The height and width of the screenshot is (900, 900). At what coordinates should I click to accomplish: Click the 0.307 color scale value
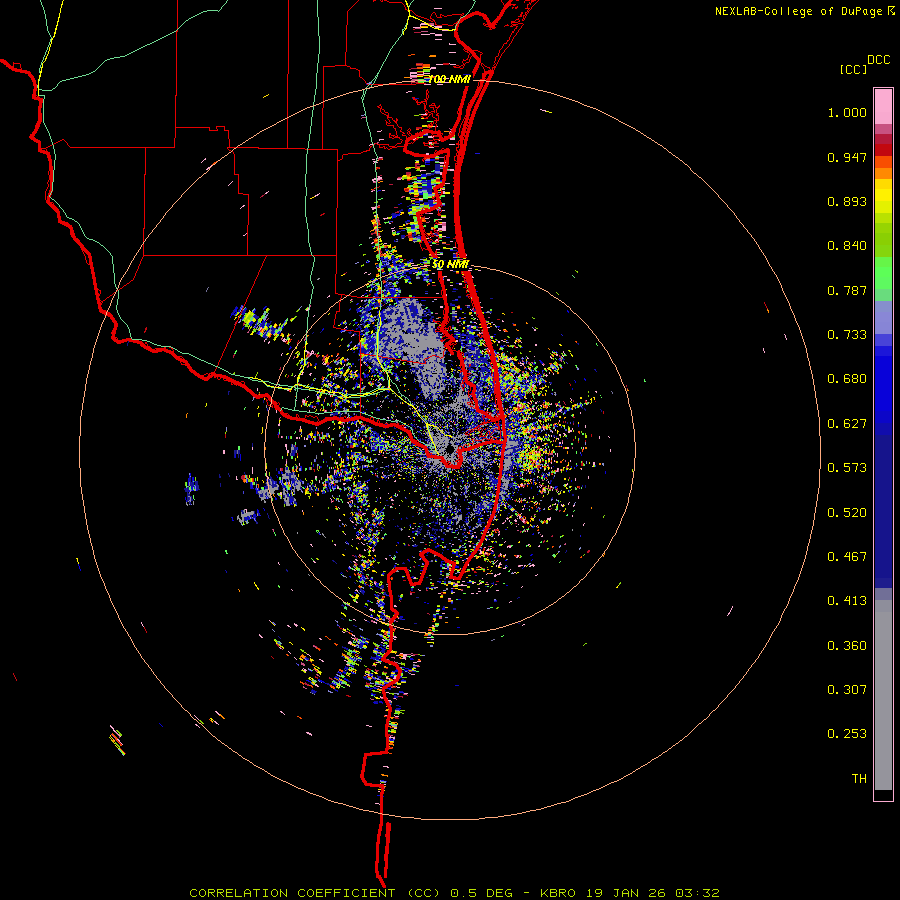847,690
